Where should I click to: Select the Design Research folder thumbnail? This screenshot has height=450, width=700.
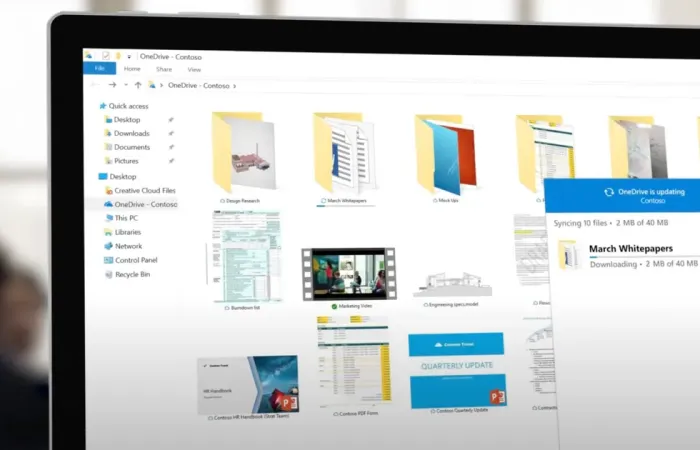tap(243, 152)
